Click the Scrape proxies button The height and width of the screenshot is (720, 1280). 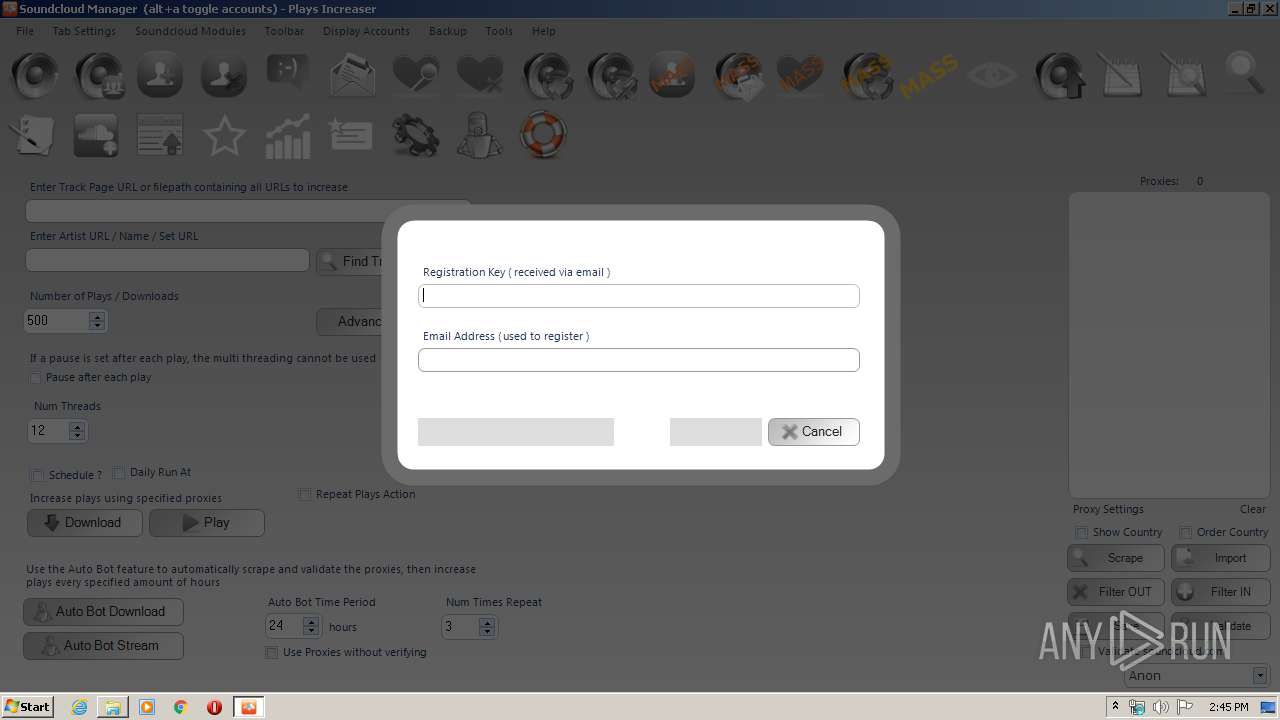coord(1116,558)
